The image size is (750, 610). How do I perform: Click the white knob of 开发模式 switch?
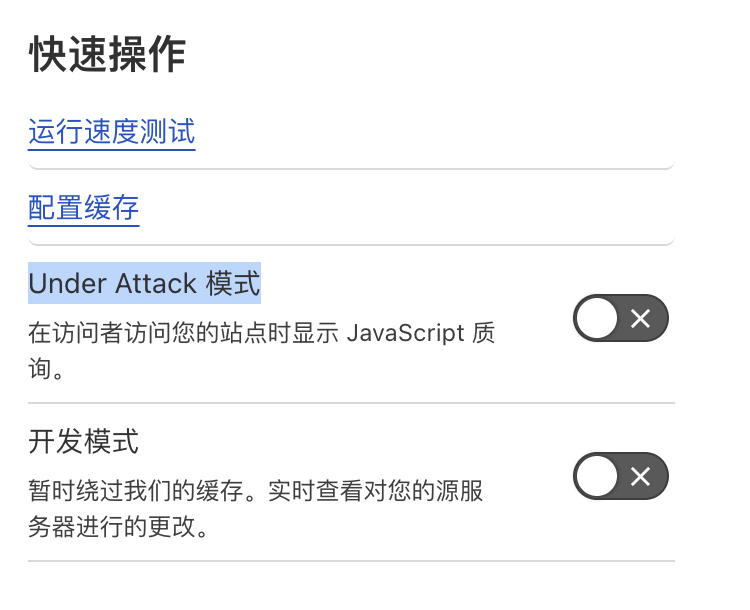[597, 476]
